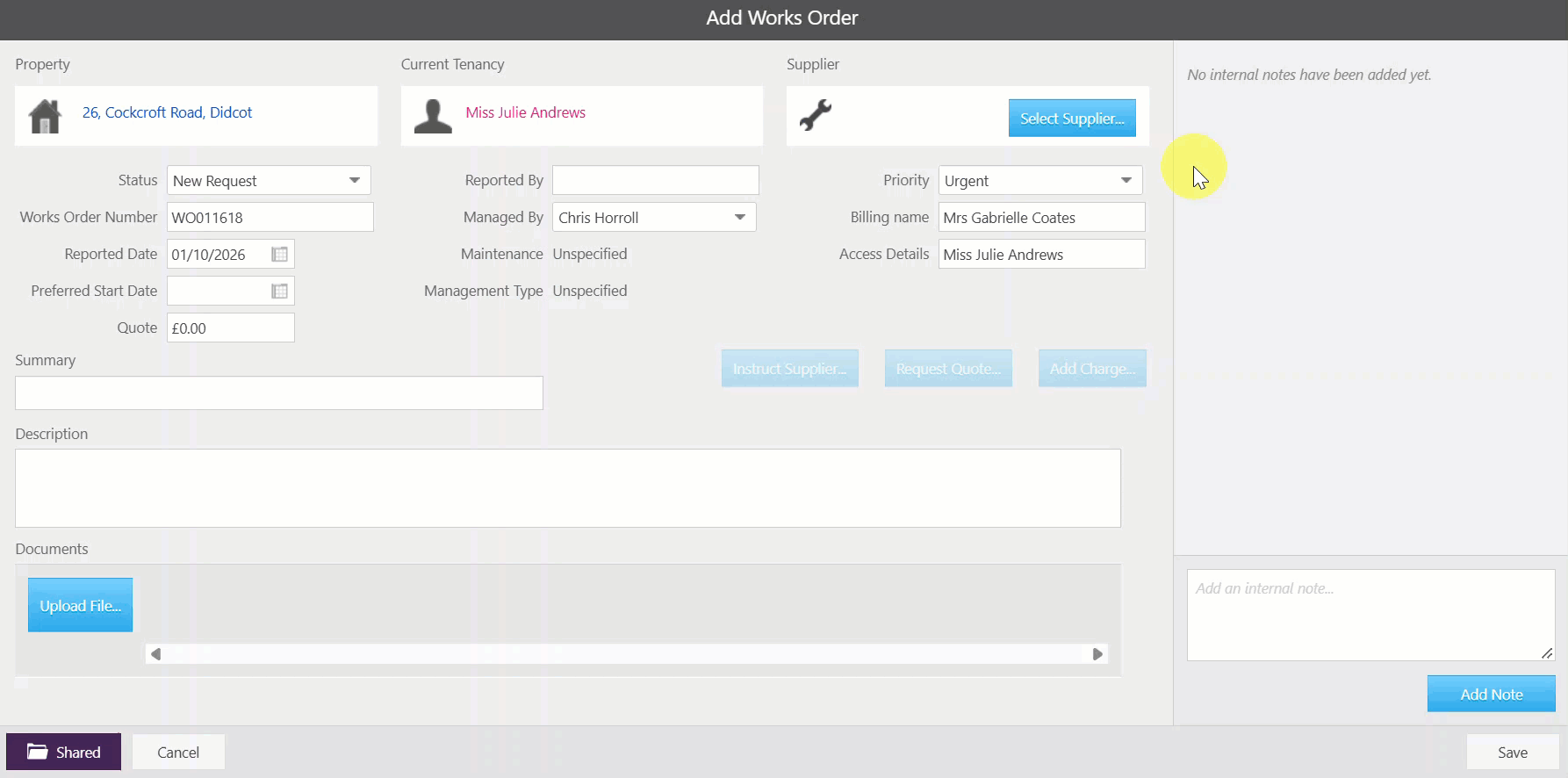Click 'No internal notes have been added yet.' text
Screen dimensions: 1568x778
click(1309, 75)
